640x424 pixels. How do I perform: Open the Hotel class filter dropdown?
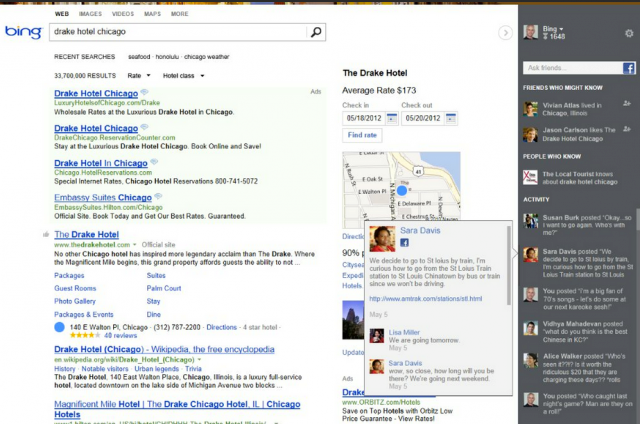(183, 75)
